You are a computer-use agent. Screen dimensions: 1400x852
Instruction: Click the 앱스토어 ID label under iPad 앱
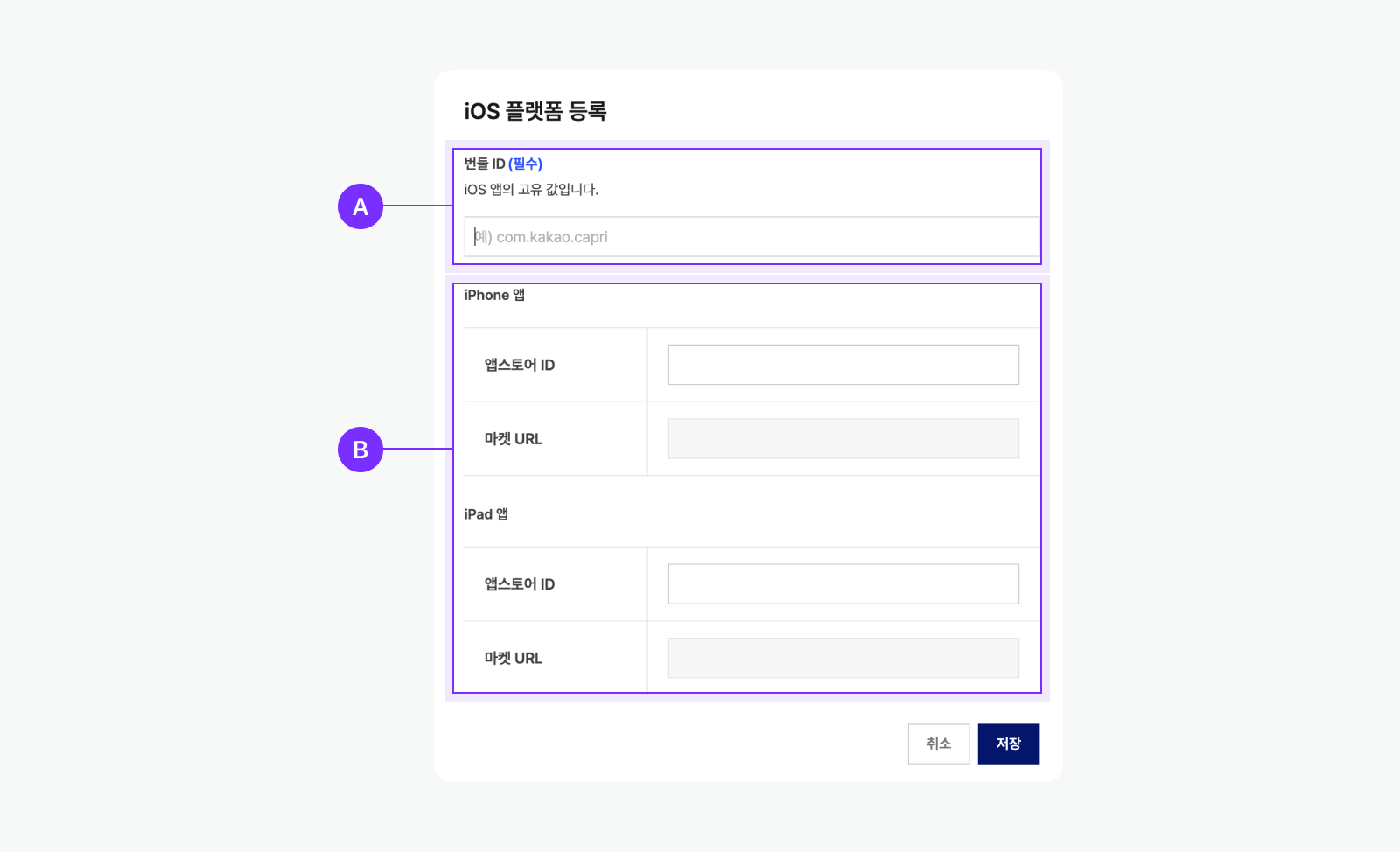pyautogui.click(x=520, y=584)
